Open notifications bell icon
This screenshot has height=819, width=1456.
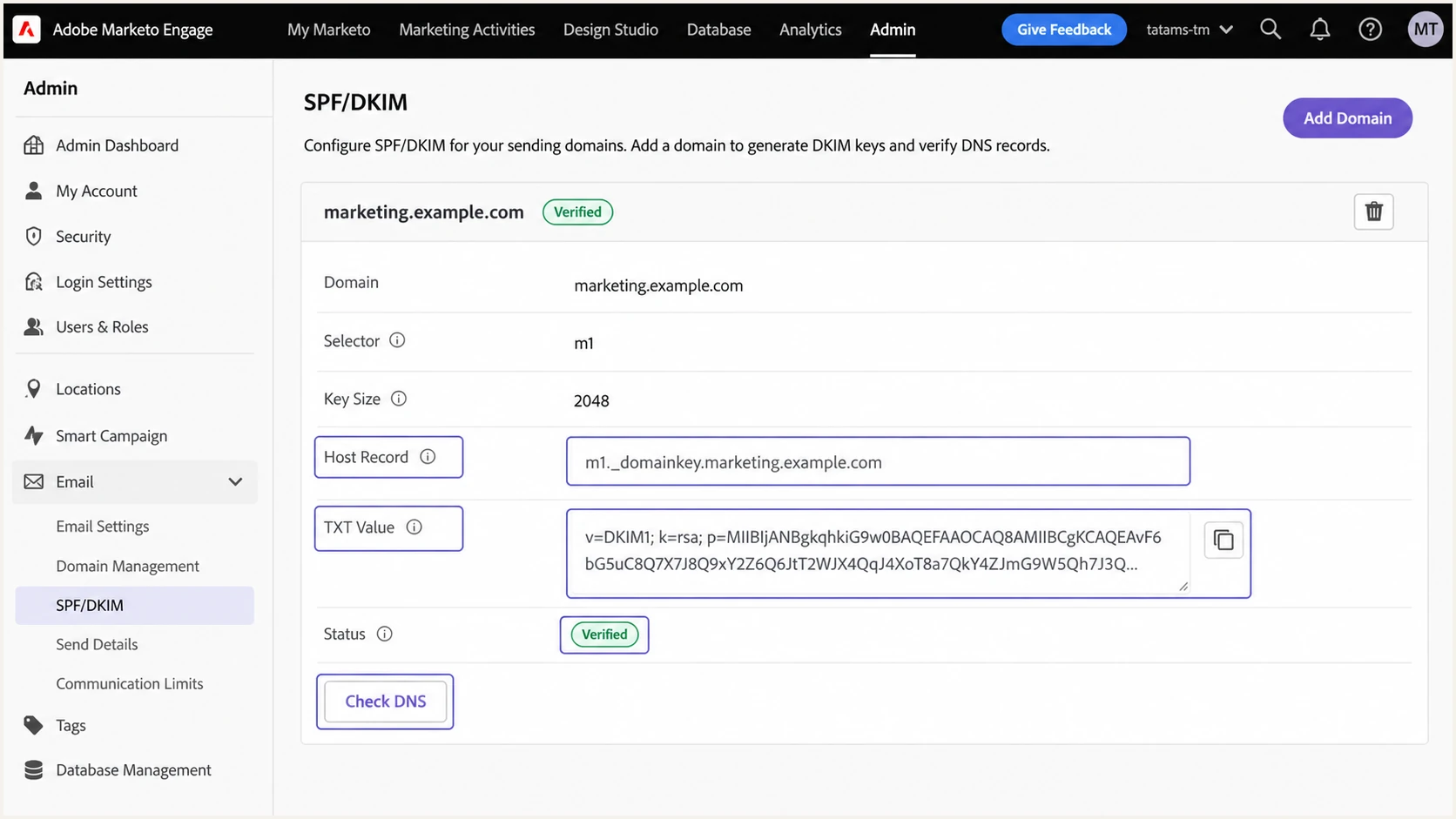pyautogui.click(x=1320, y=30)
